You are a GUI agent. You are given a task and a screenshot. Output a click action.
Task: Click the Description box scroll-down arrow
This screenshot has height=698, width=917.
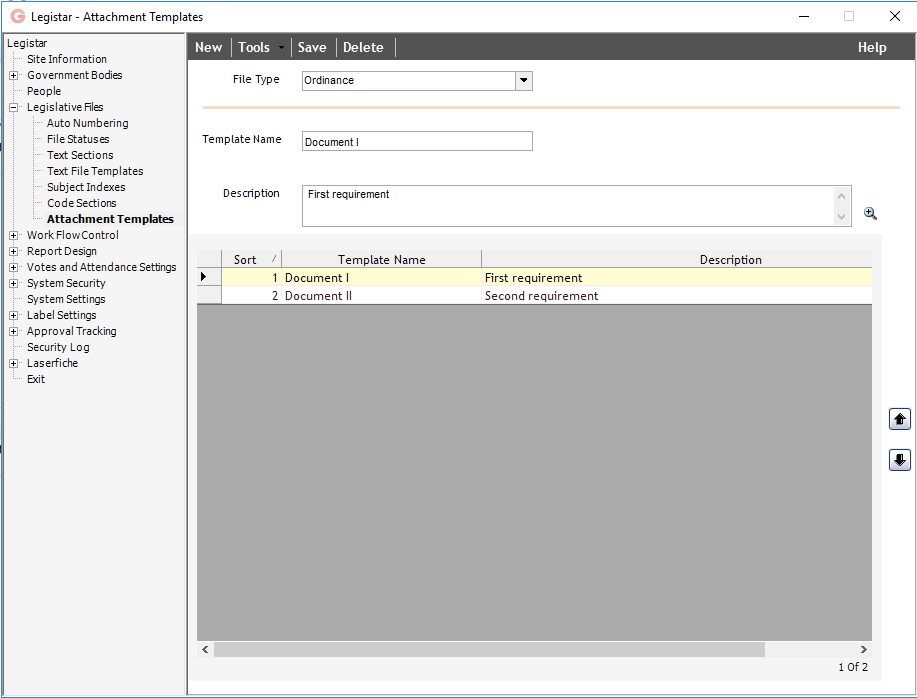pyautogui.click(x=841, y=217)
